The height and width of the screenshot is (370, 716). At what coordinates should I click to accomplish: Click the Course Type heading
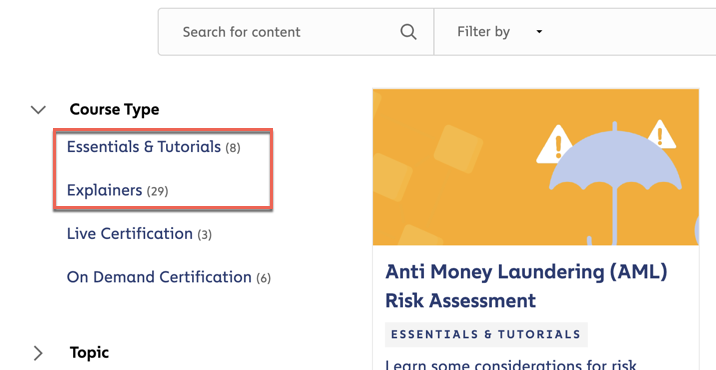point(114,110)
